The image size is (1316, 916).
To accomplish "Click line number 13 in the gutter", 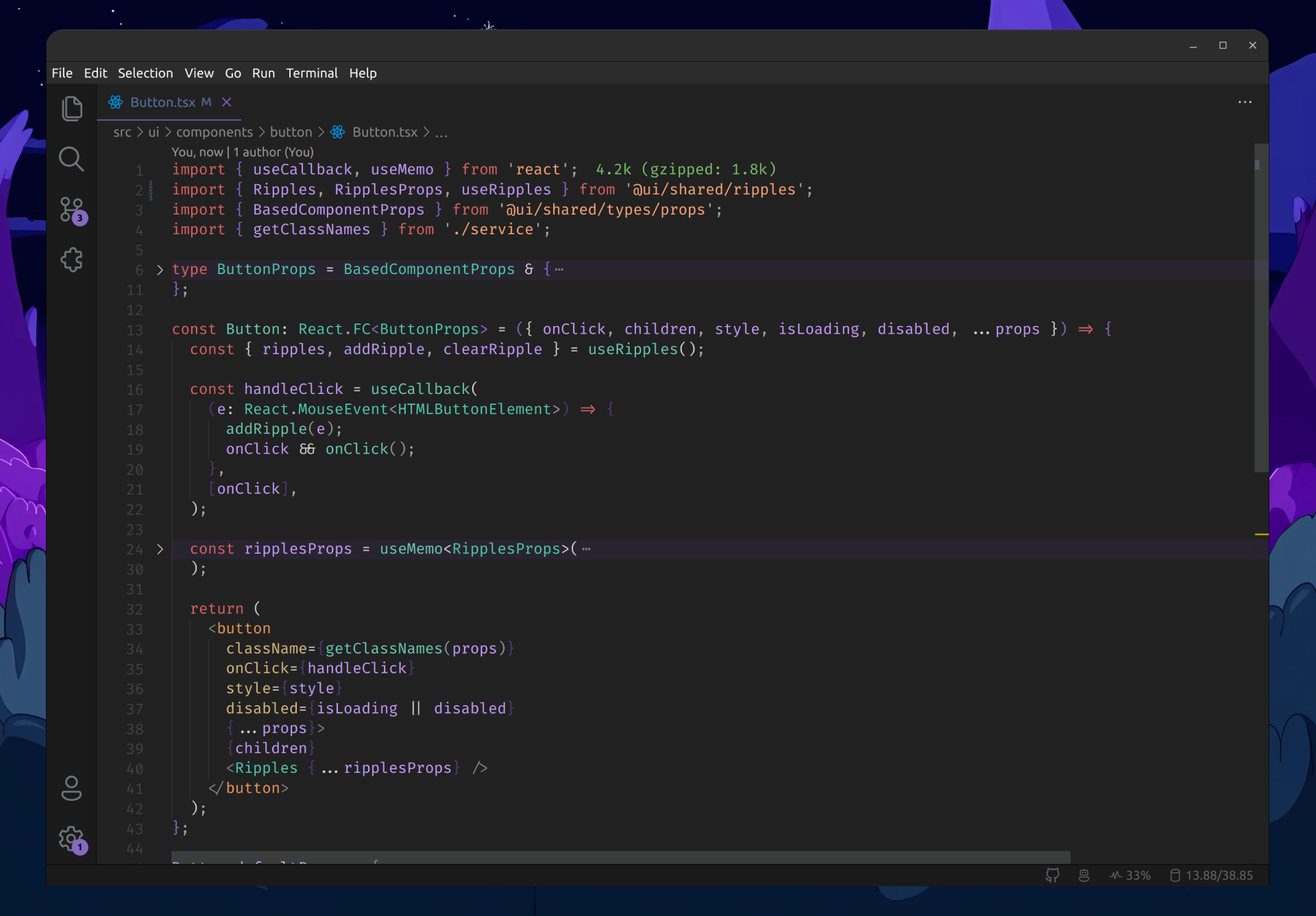I will 134,330.
